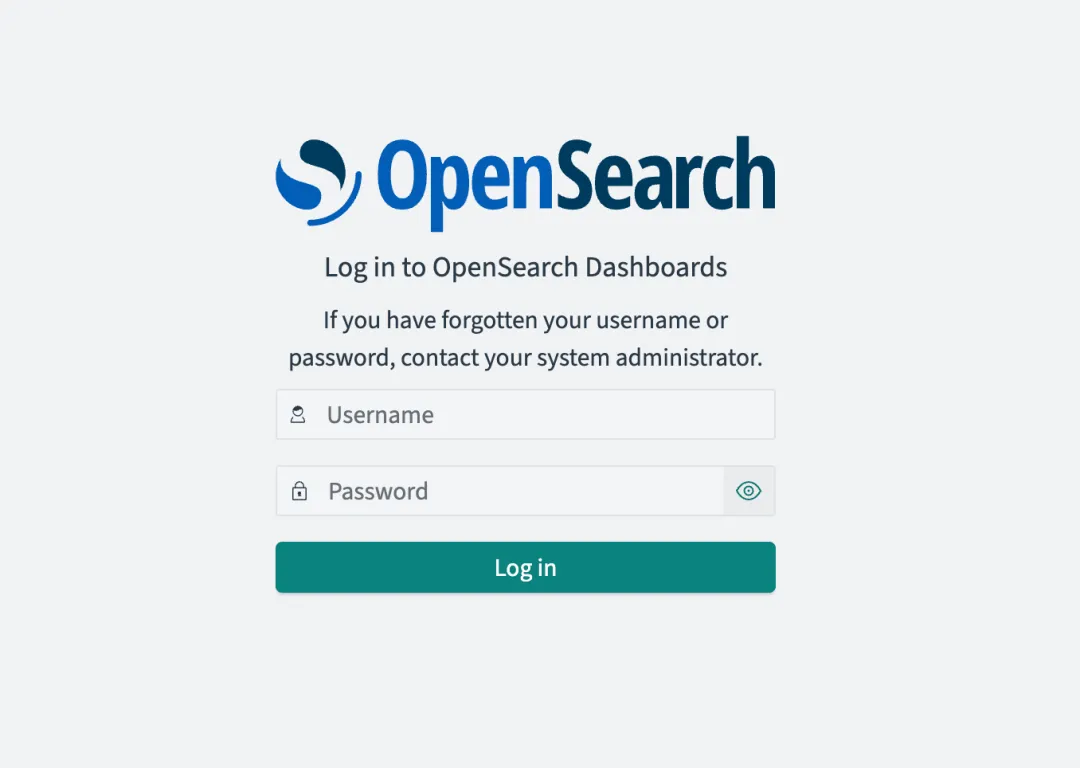Screen dimensions: 1080x768
Task: Click the gray box surrounding the eye icon
Action: (x=749, y=490)
